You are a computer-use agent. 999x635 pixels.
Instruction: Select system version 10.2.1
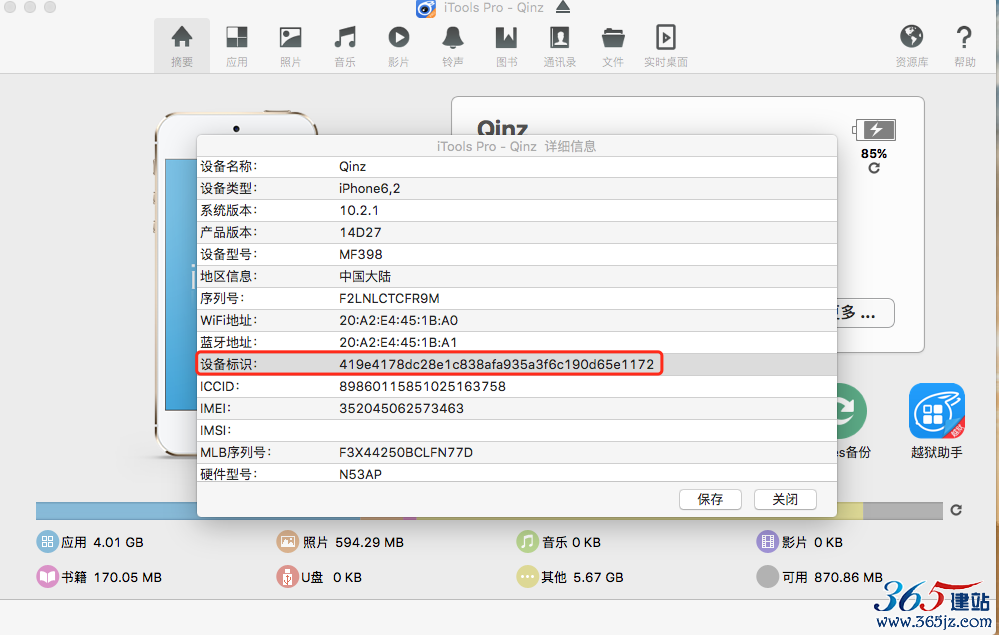click(x=359, y=210)
